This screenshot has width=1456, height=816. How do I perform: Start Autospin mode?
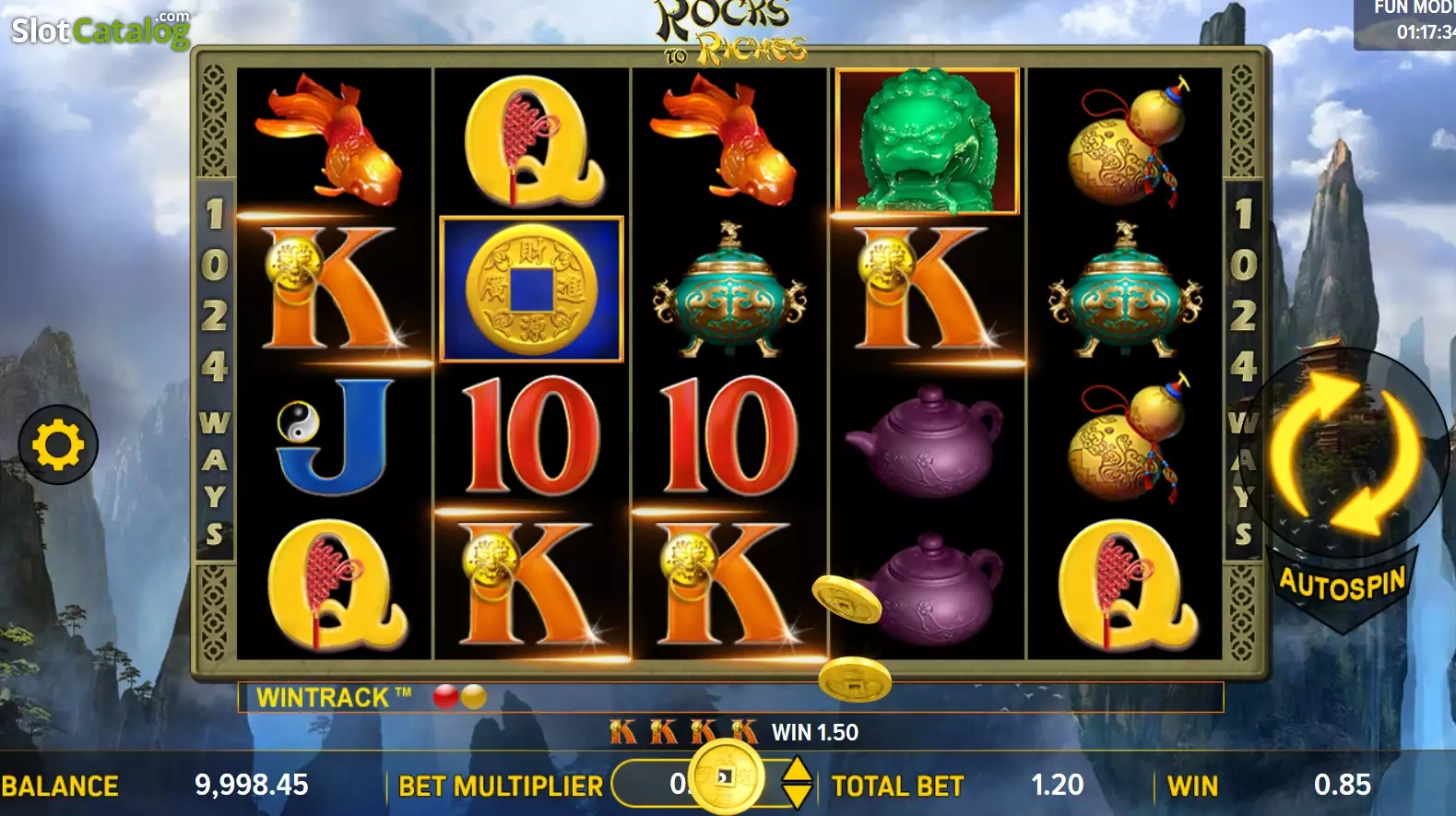pos(1343,584)
